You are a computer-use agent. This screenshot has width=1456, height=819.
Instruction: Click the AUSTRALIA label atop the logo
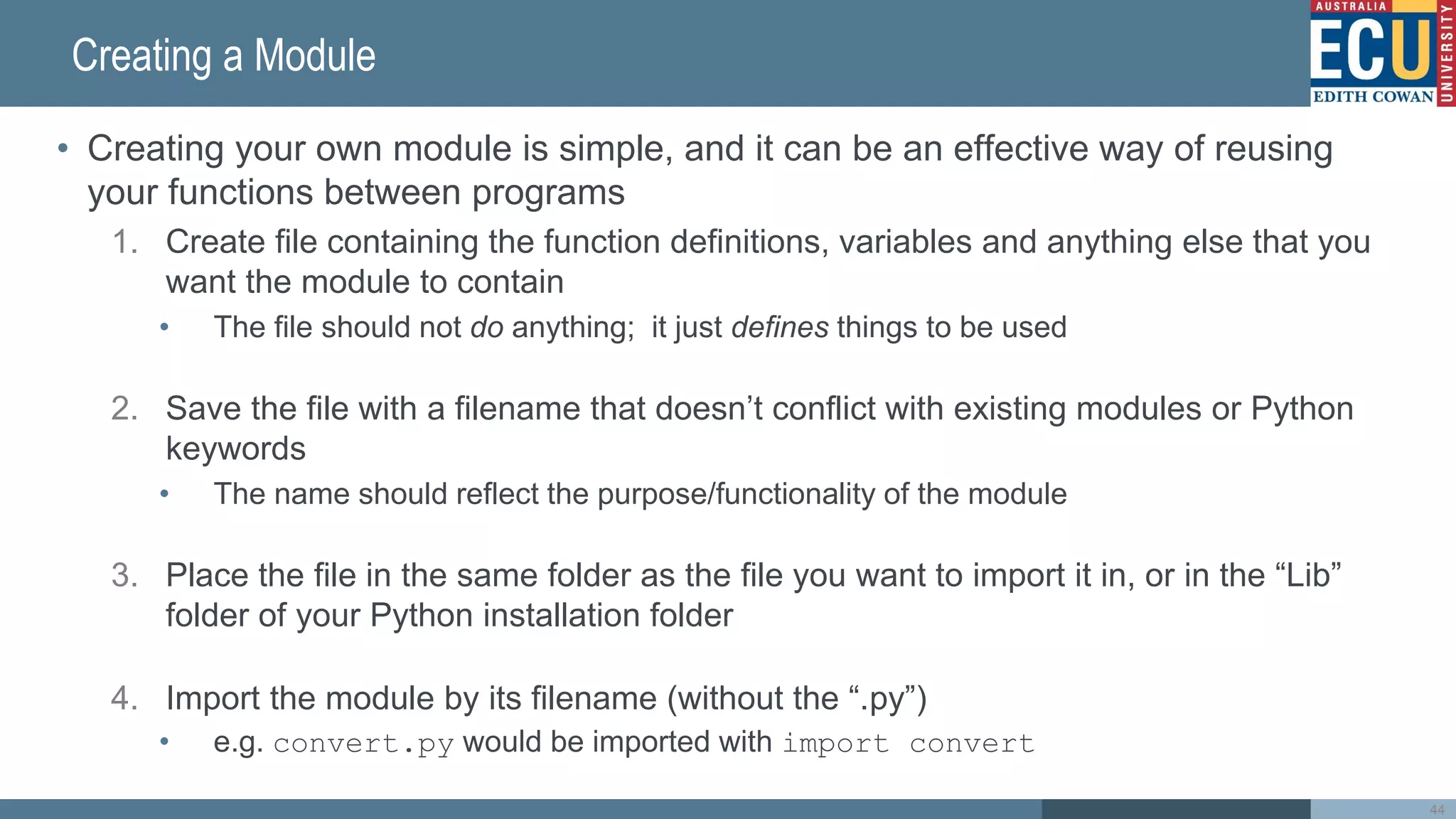pos(1351,6)
